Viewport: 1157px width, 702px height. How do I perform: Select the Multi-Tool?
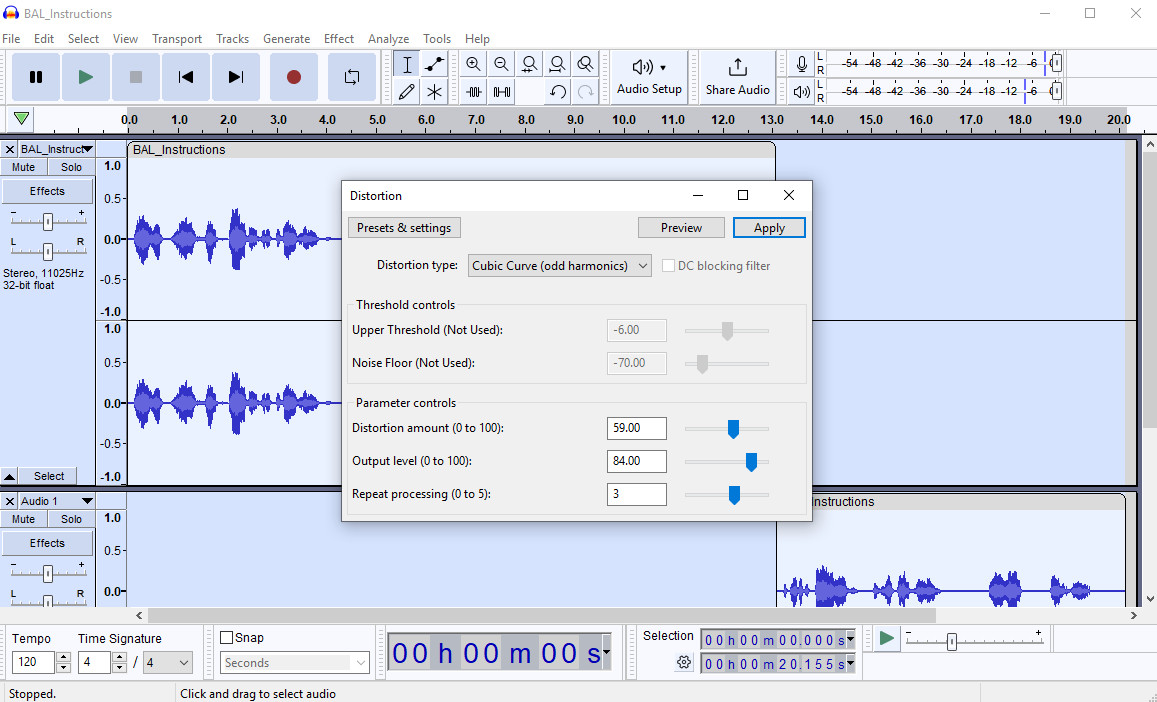433,90
